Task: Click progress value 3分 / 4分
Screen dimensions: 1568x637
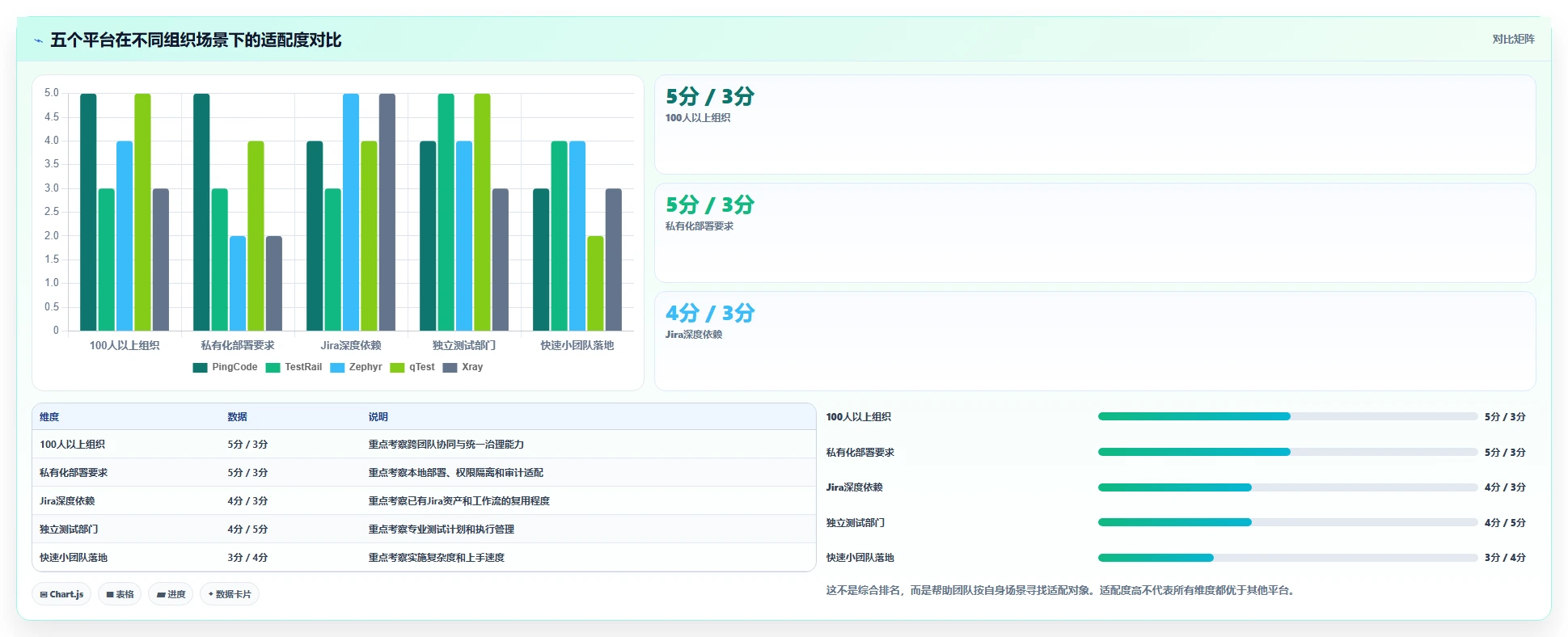Action: 1505,558
